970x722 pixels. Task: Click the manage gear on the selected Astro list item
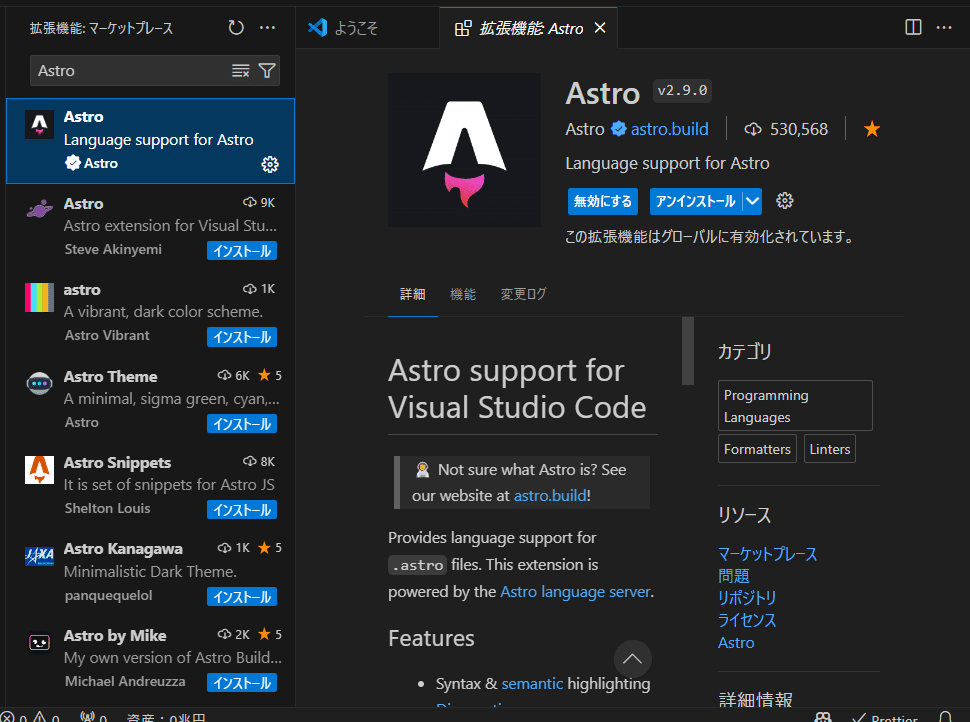tap(269, 164)
